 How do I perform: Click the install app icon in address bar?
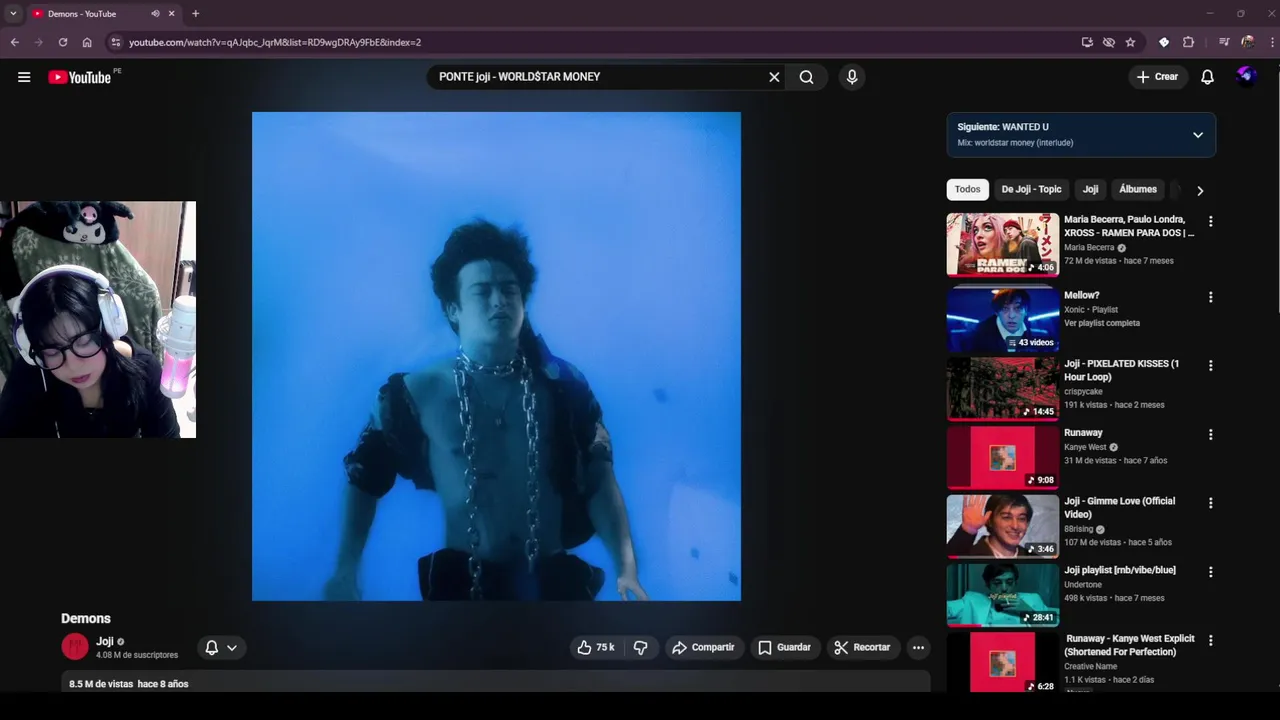(1087, 42)
